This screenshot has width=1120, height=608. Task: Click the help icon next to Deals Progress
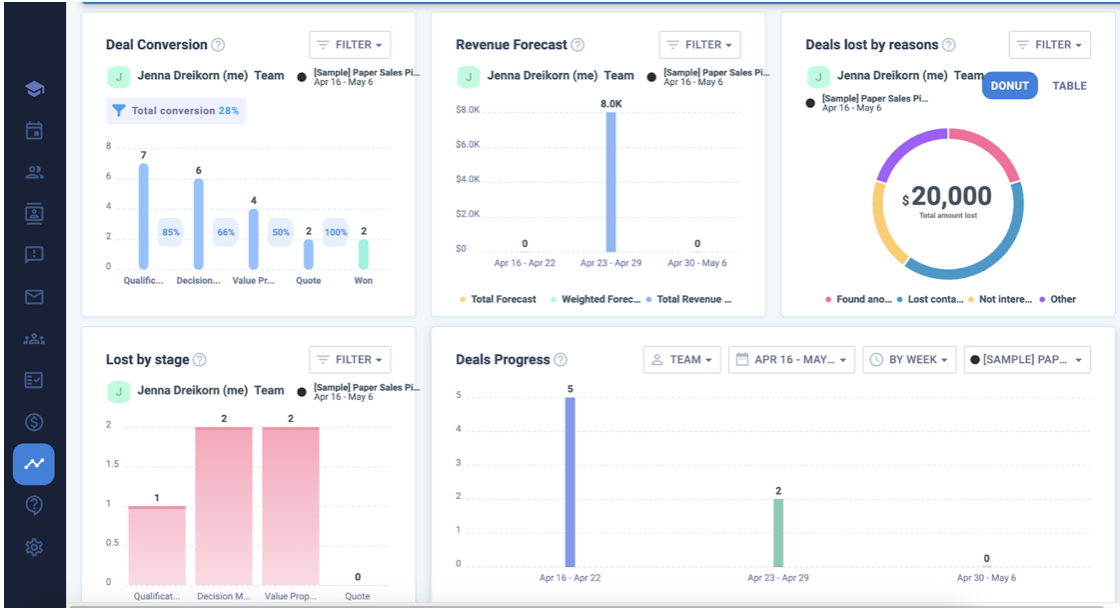(x=560, y=360)
